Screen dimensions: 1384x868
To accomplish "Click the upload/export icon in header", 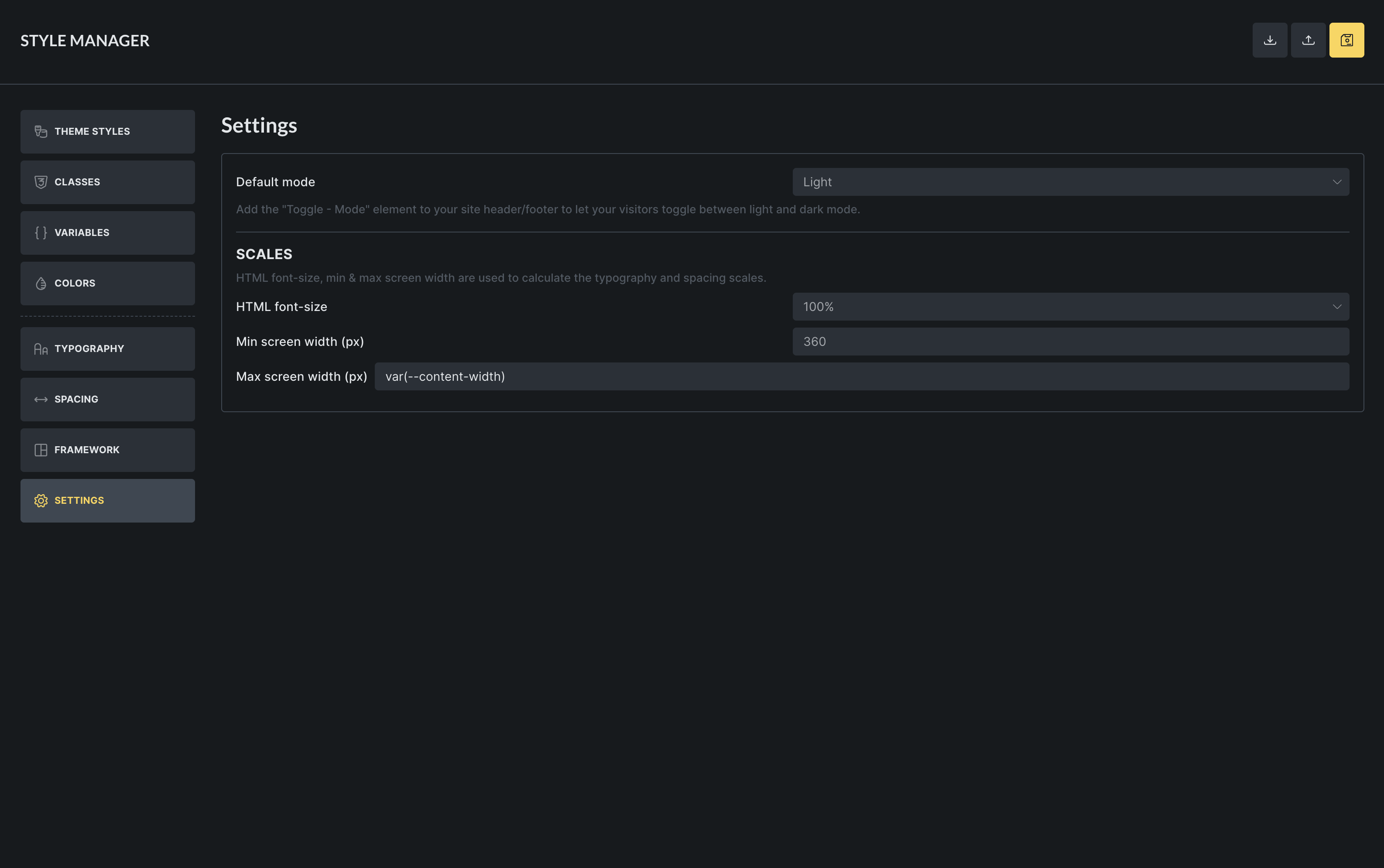I will tap(1308, 40).
